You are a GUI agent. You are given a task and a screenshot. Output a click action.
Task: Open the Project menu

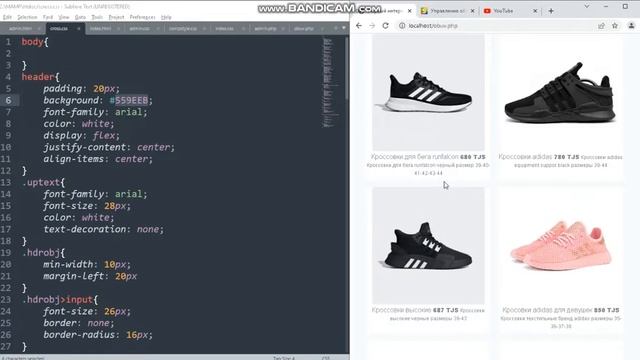(x=116, y=17)
